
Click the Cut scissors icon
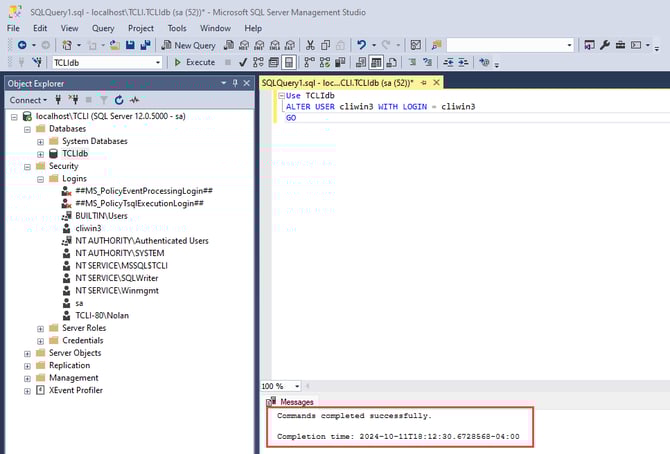pyautogui.click(x=311, y=45)
